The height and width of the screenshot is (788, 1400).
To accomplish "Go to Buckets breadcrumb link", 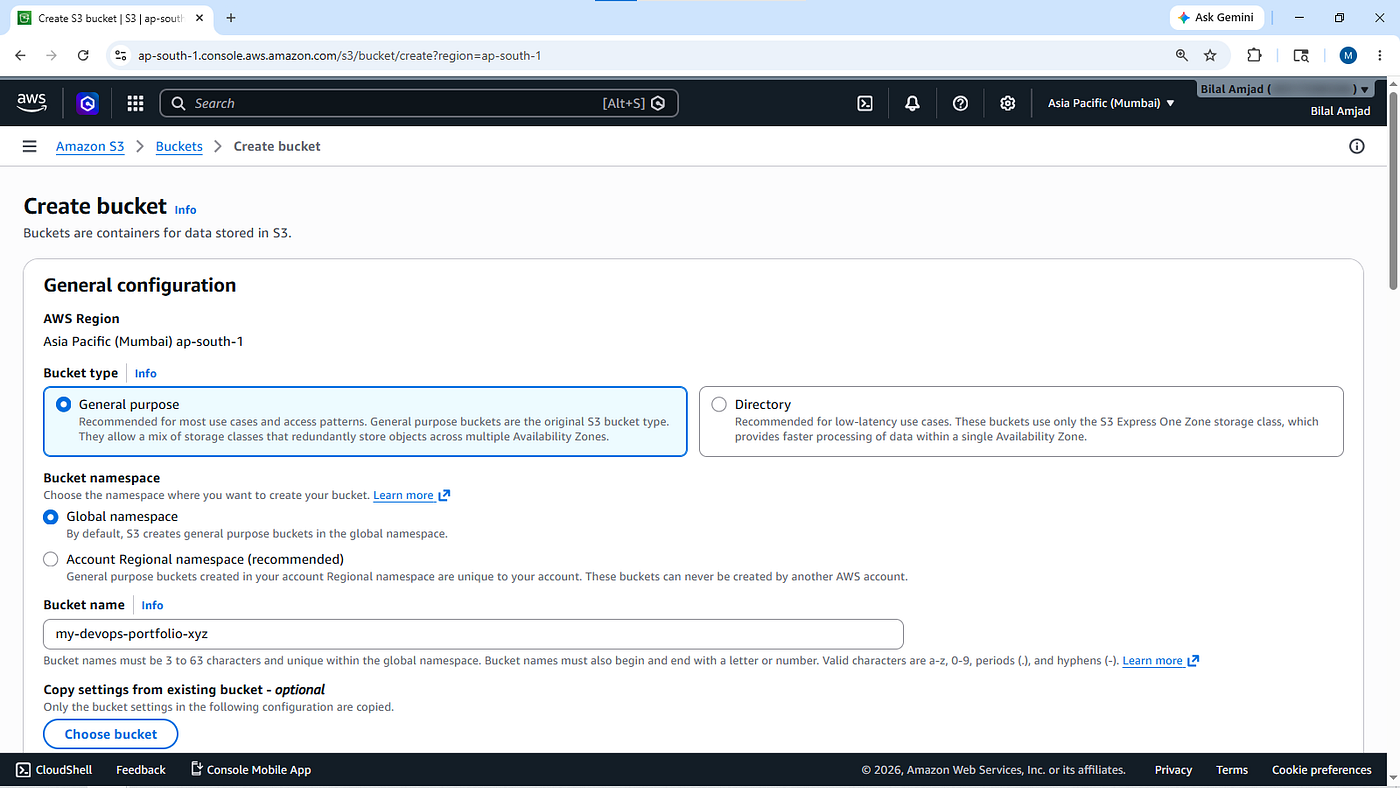I will (x=179, y=146).
